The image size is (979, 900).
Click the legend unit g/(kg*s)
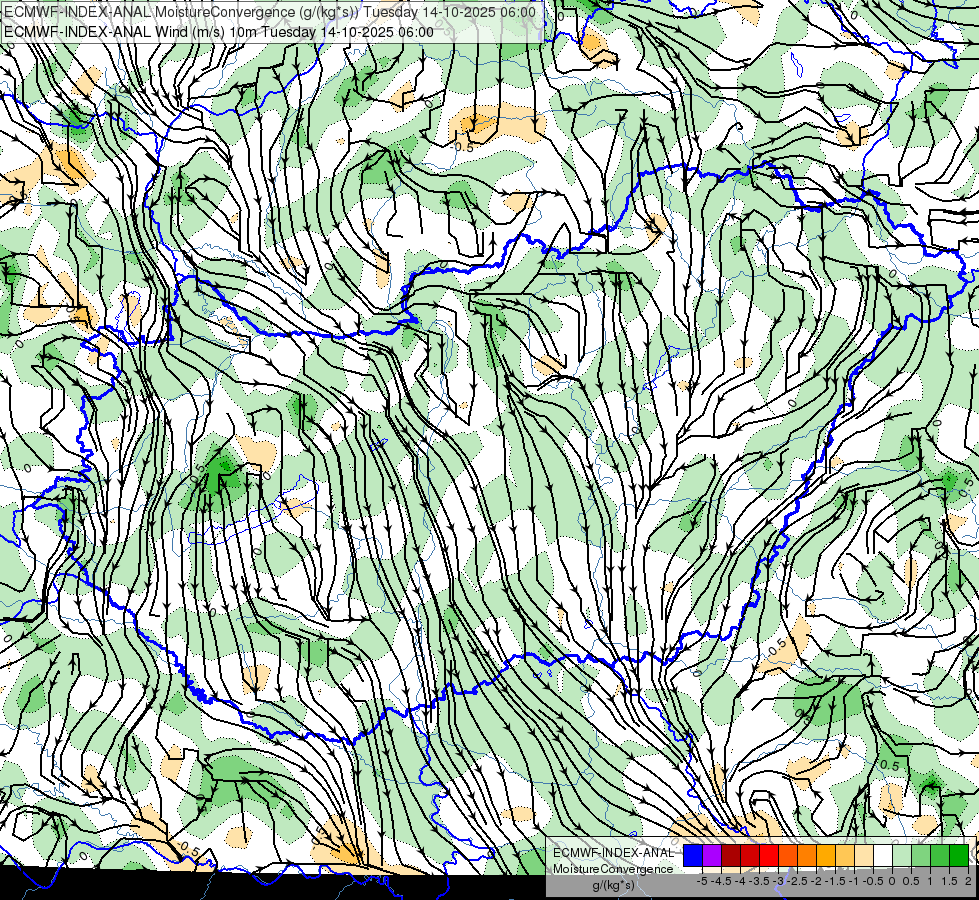614,885
